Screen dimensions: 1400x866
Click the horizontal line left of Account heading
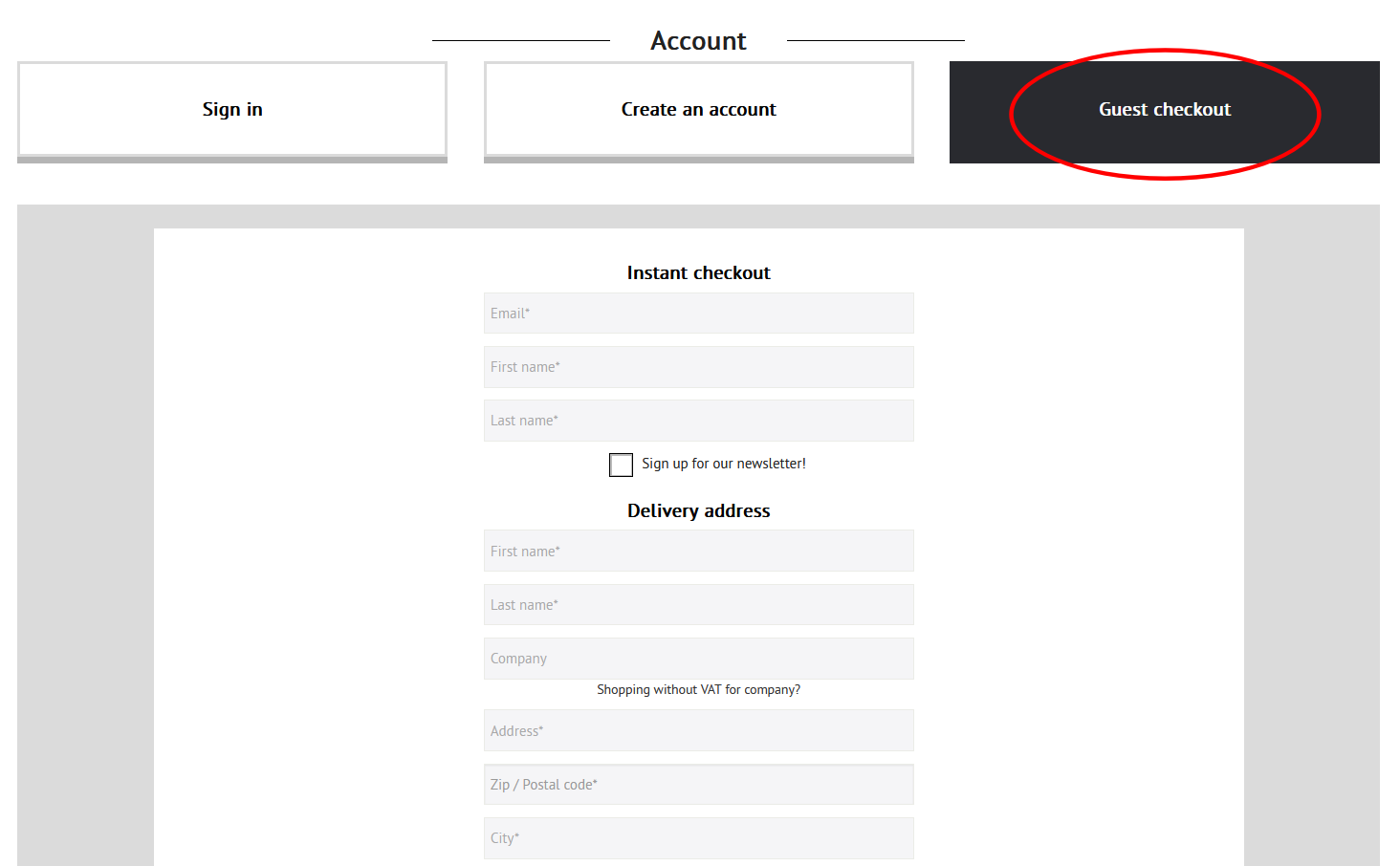pyautogui.click(x=521, y=40)
